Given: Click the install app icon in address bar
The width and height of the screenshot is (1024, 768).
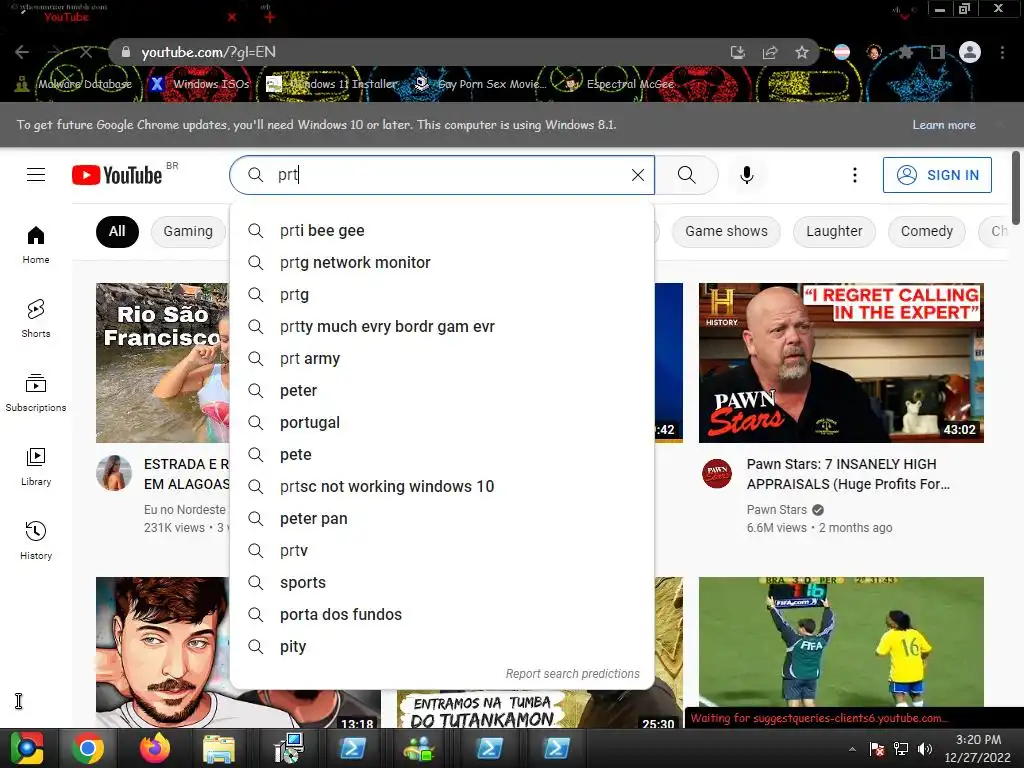Looking at the screenshot, I should tap(738, 52).
